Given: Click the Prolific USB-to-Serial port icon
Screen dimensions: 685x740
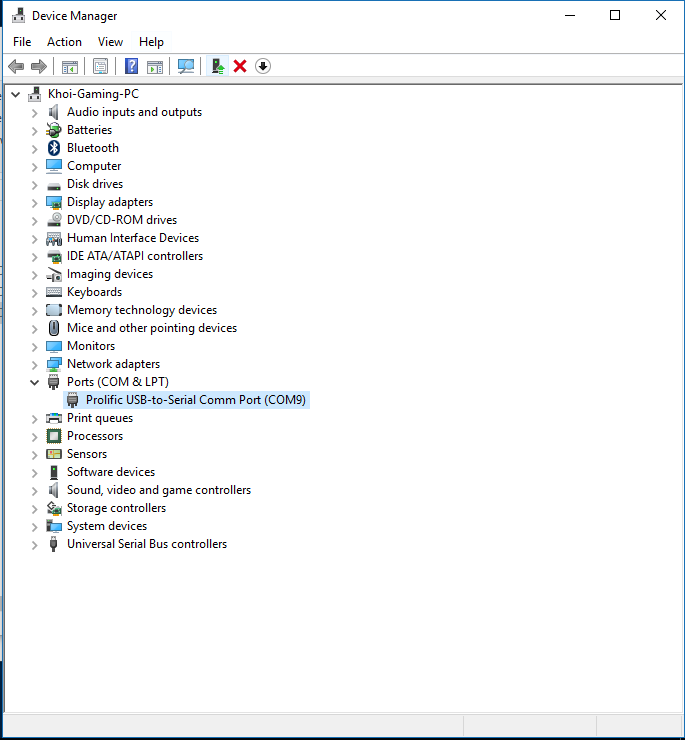Looking at the screenshot, I should coord(73,400).
